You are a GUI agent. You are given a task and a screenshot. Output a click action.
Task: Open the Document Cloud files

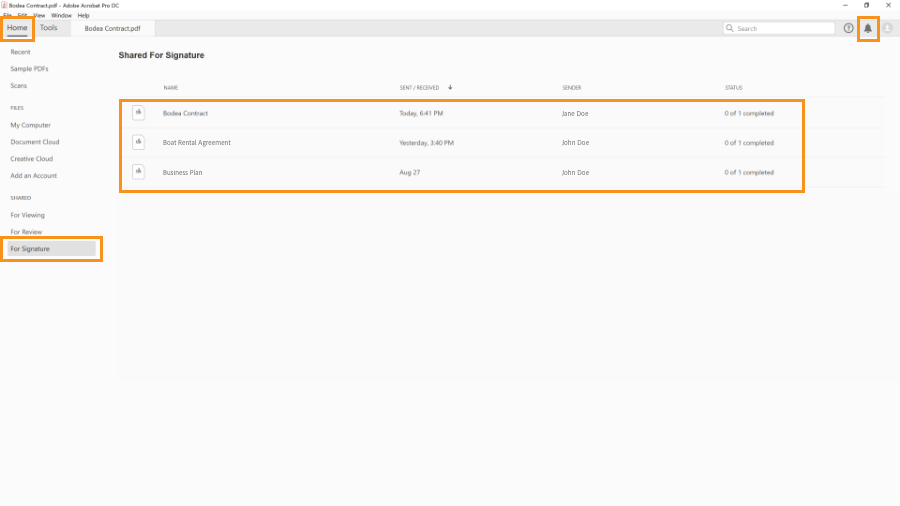click(x=34, y=142)
